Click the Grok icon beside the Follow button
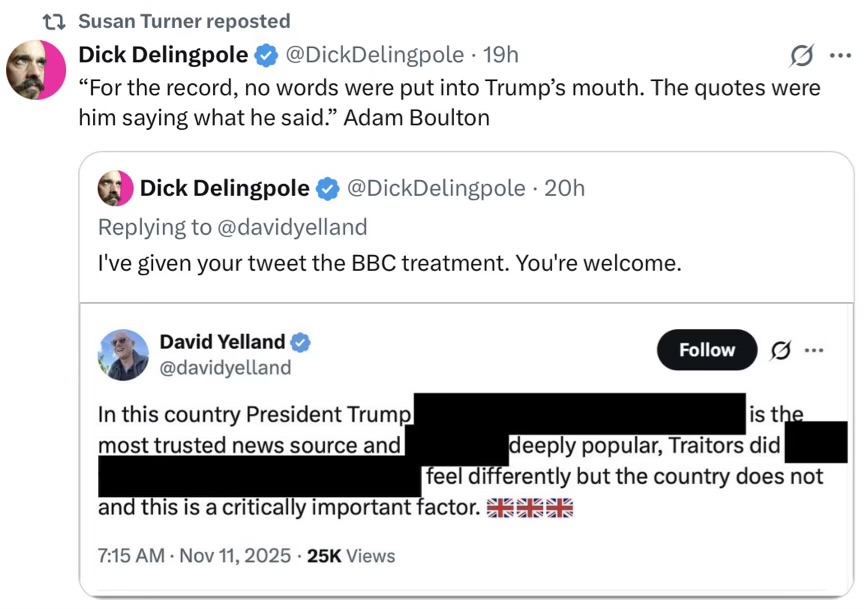This screenshot has height=609, width=864. pyautogui.click(x=782, y=350)
